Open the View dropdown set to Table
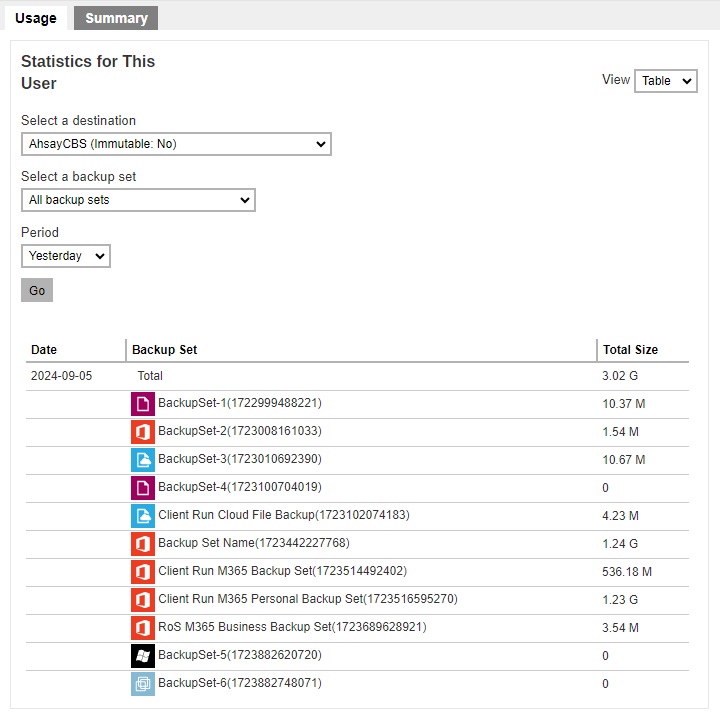 pyautogui.click(x=666, y=81)
